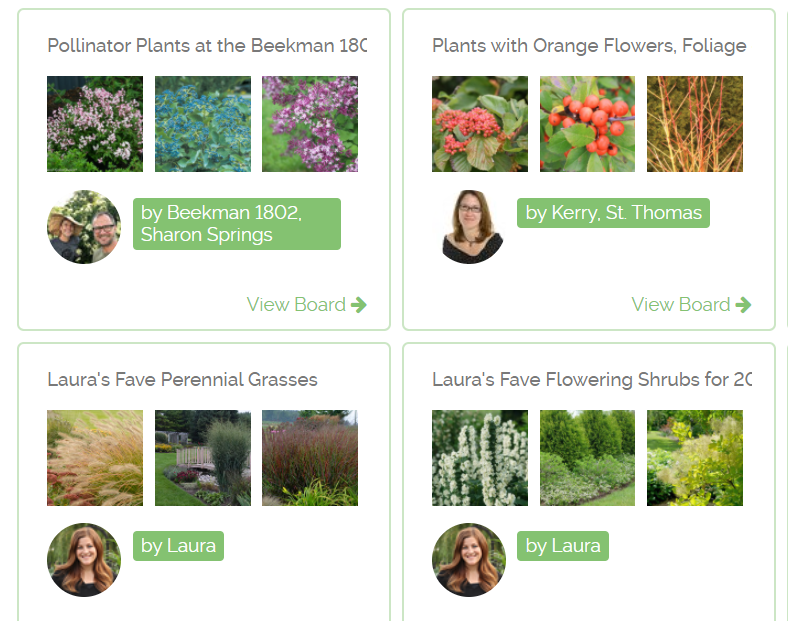
Task: Click 'by Beekman 1802, Sharon Springs' label
Action: click(237, 224)
